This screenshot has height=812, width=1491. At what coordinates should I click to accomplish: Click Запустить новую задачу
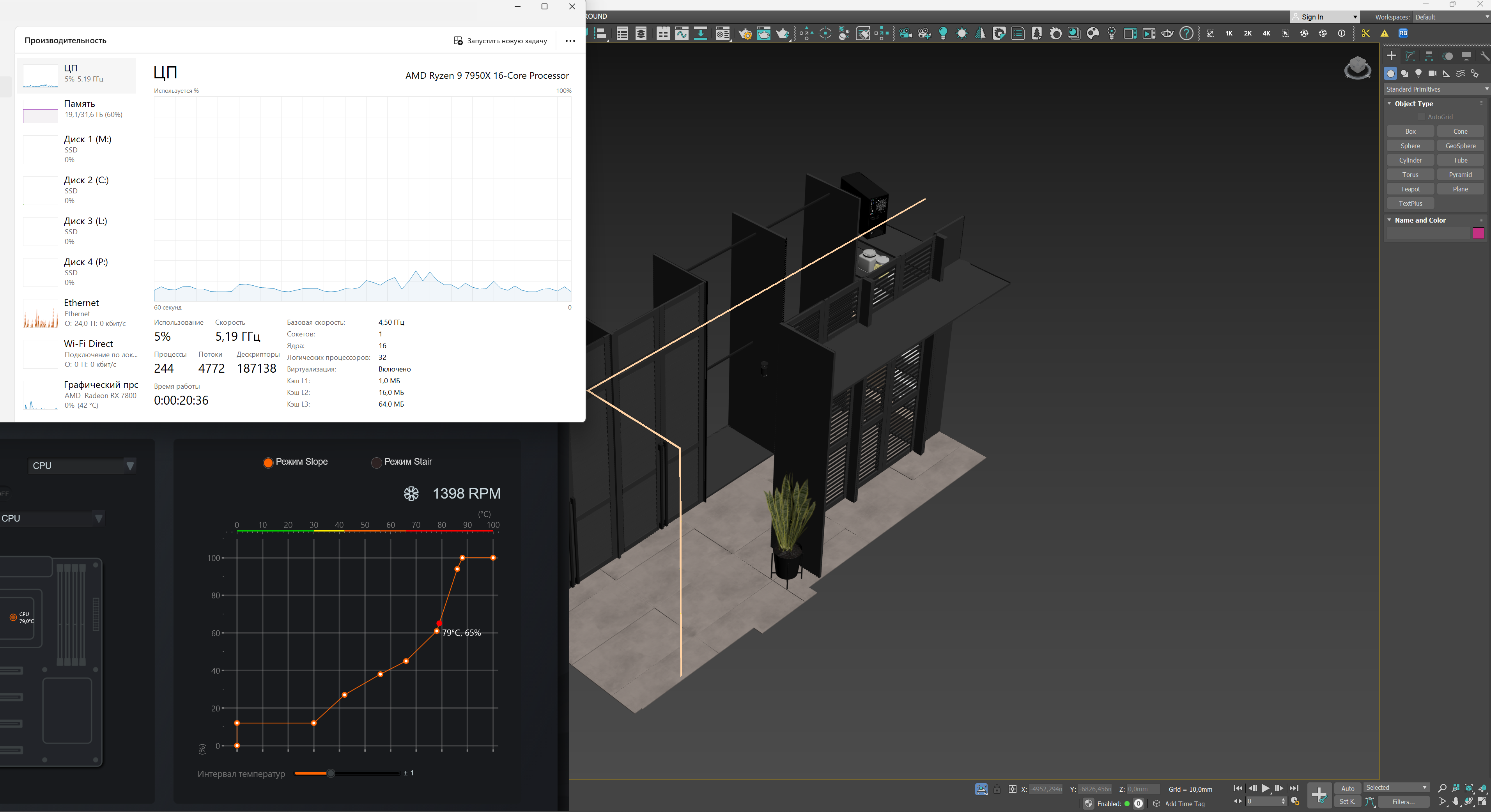point(500,41)
